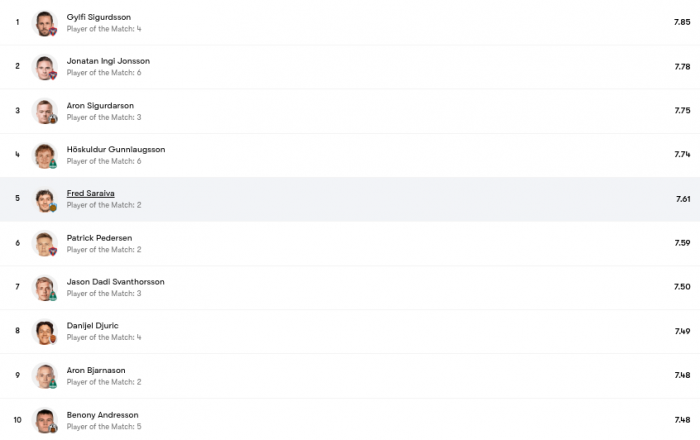Viewport: 700px width, 440px height.
Task: Click the team badge on Höskuldur Gunnlaugsson's photo
Action: point(53,164)
